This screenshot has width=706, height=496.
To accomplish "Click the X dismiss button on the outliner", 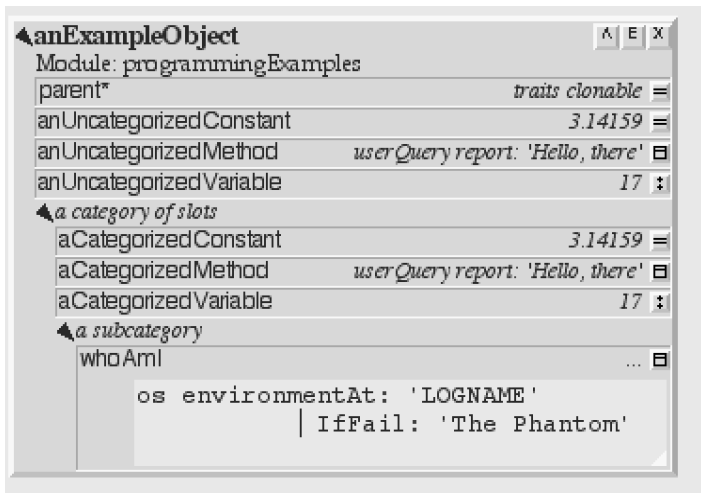I will pos(658,35).
